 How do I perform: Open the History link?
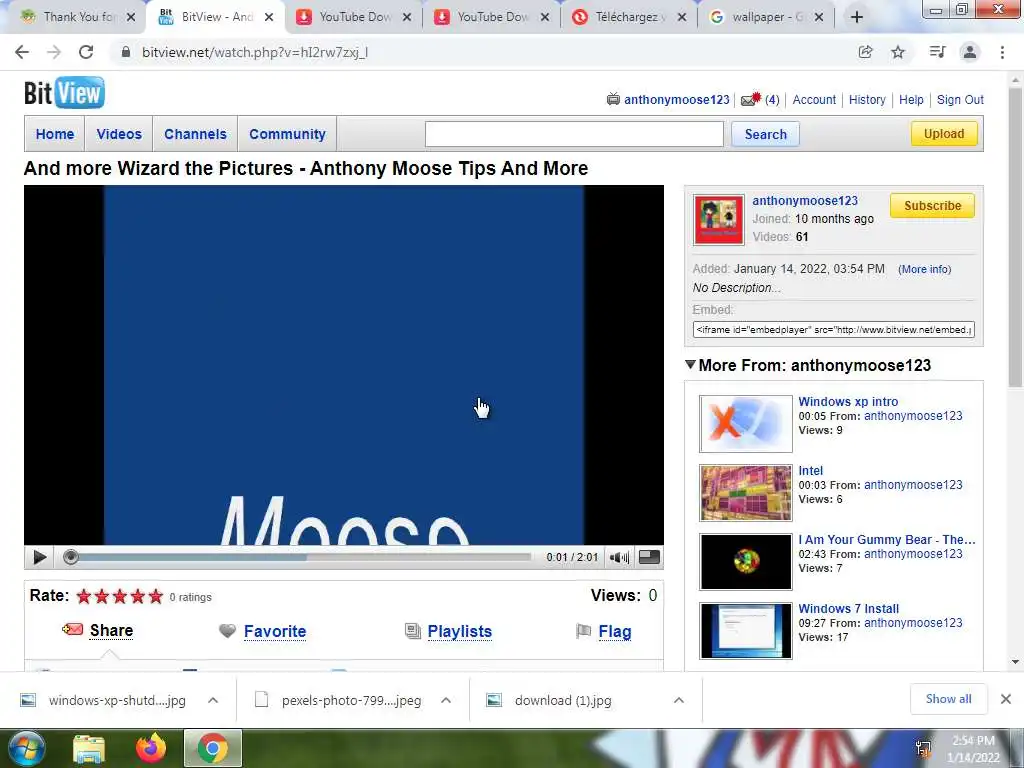[867, 99]
